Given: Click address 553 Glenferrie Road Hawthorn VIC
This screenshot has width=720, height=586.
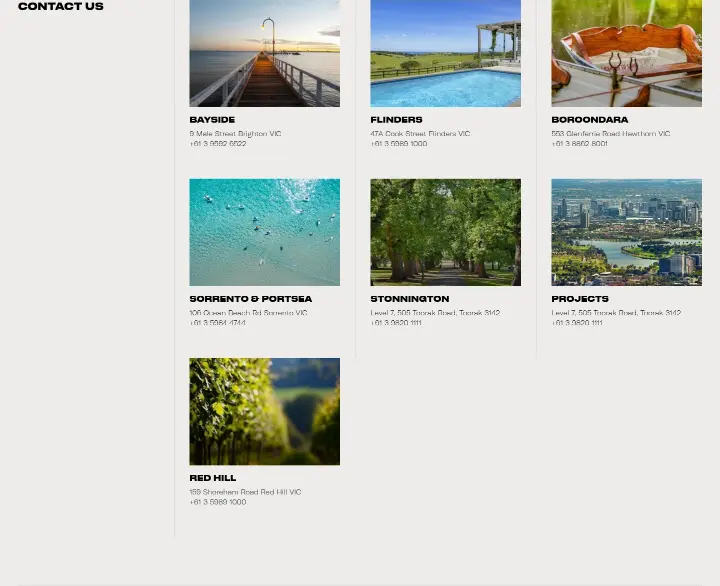Looking at the screenshot, I should [x=611, y=134].
